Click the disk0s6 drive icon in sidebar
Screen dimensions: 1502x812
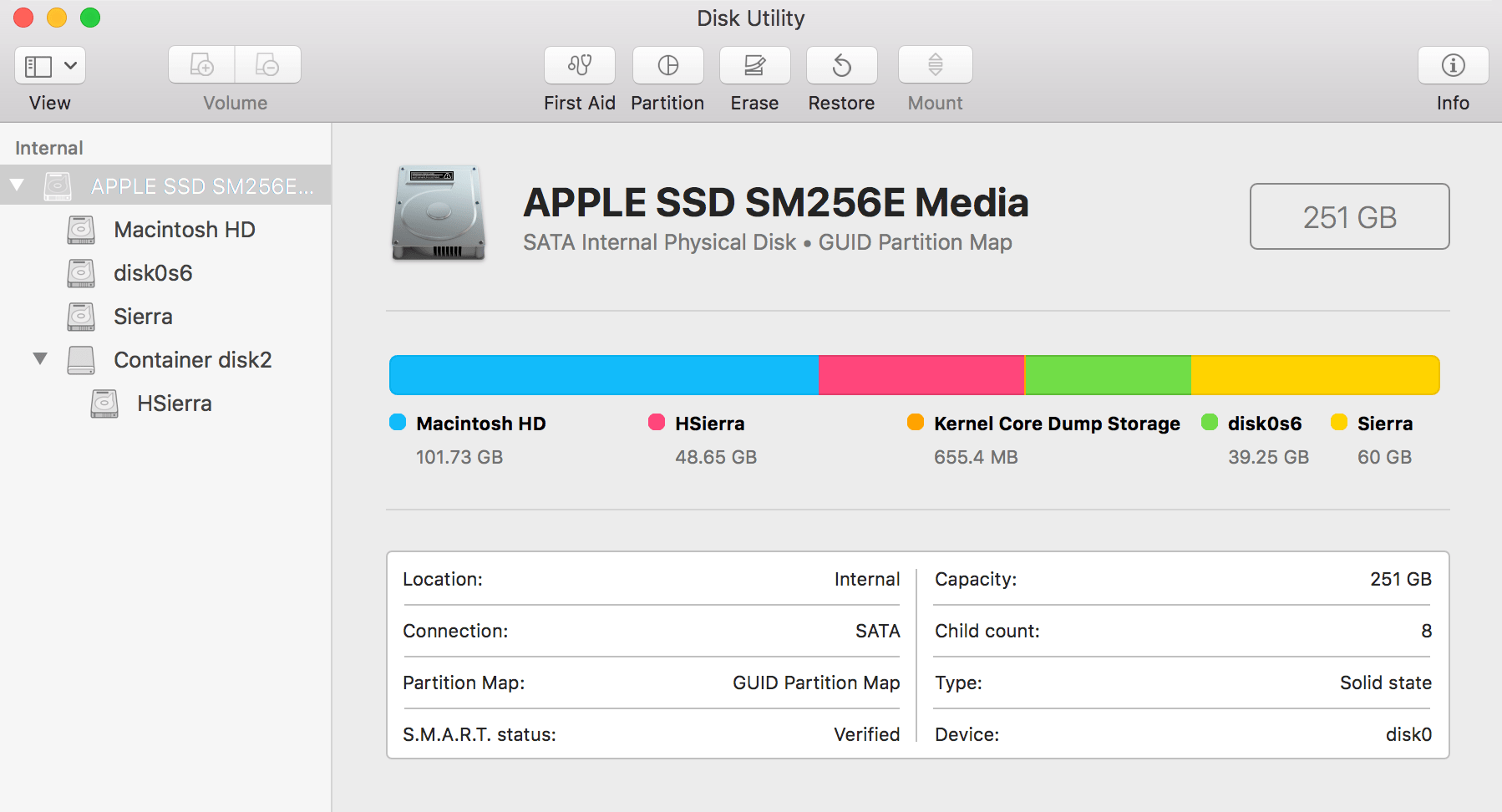81,273
